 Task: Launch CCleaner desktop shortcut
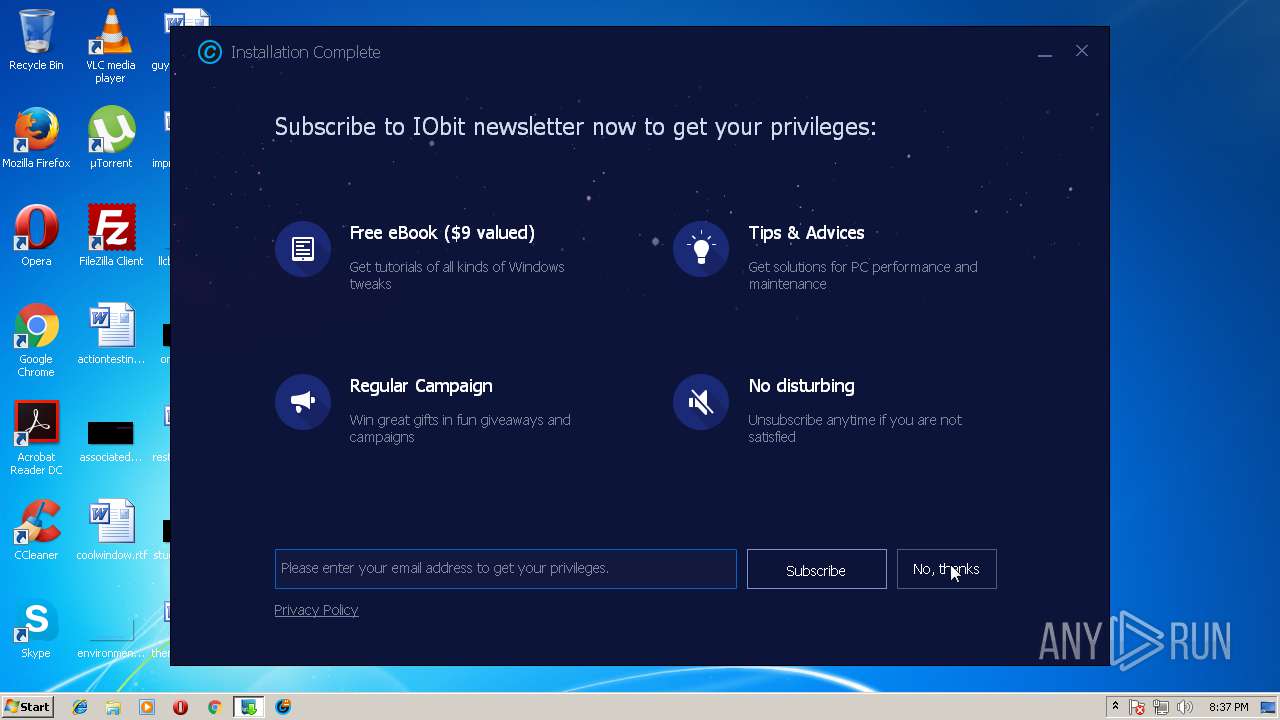coord(36,530)
